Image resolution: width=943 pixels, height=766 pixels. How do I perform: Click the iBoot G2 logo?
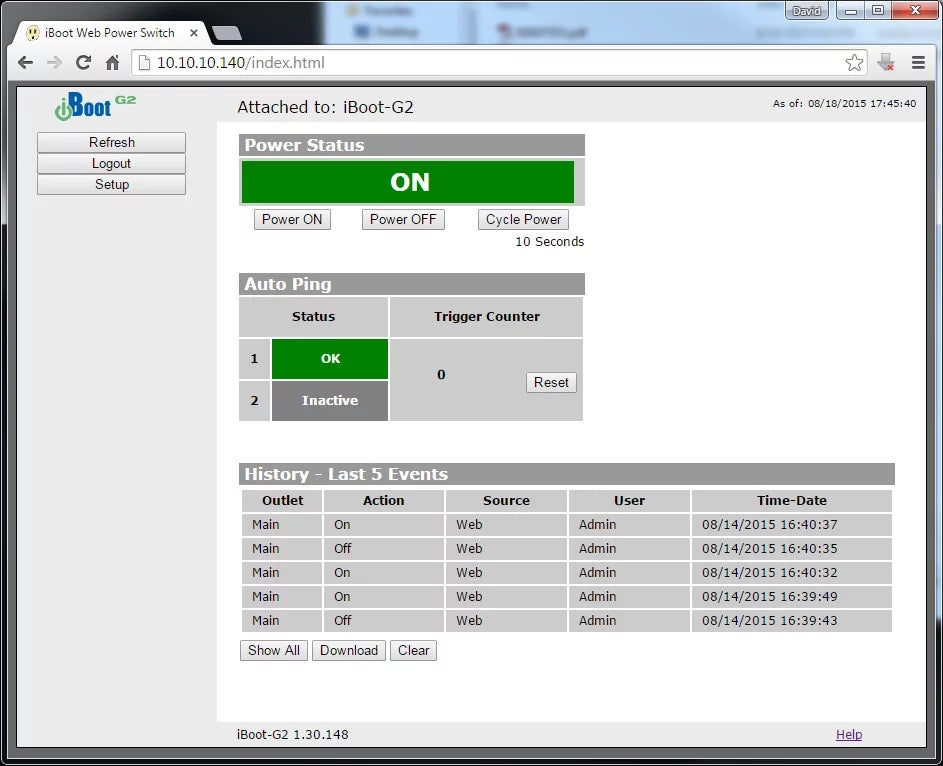95,106
